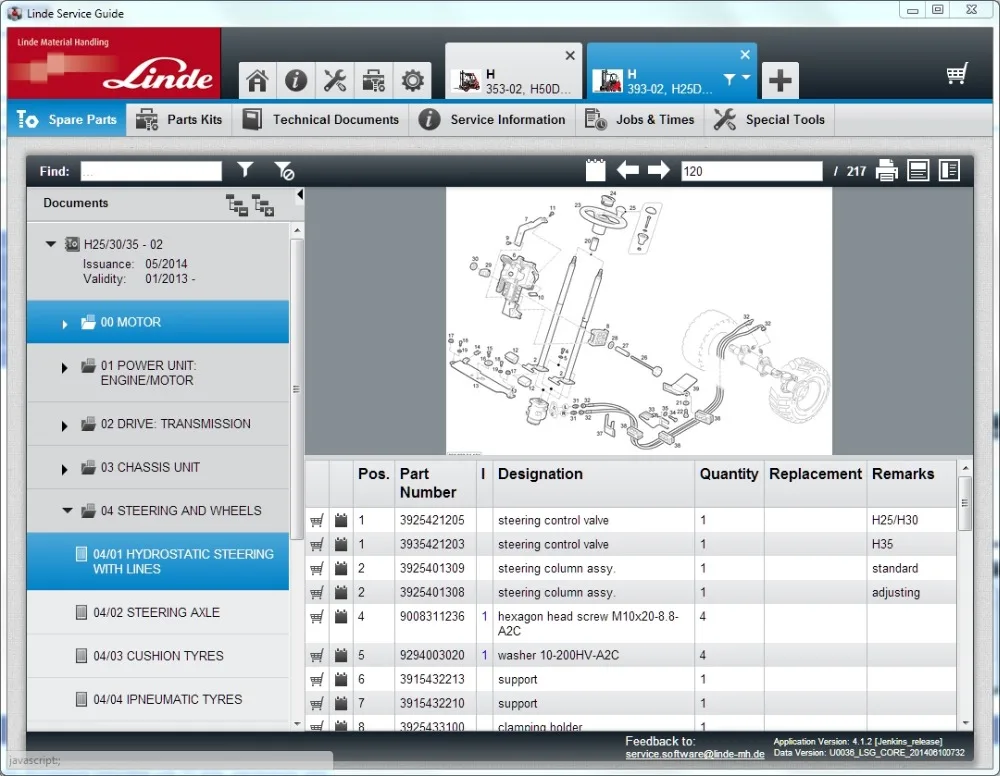Viewport: 1000px width, 776px height.
Task: Clear the filter with crossed funnel icon
Action: [x=284, y=171]
